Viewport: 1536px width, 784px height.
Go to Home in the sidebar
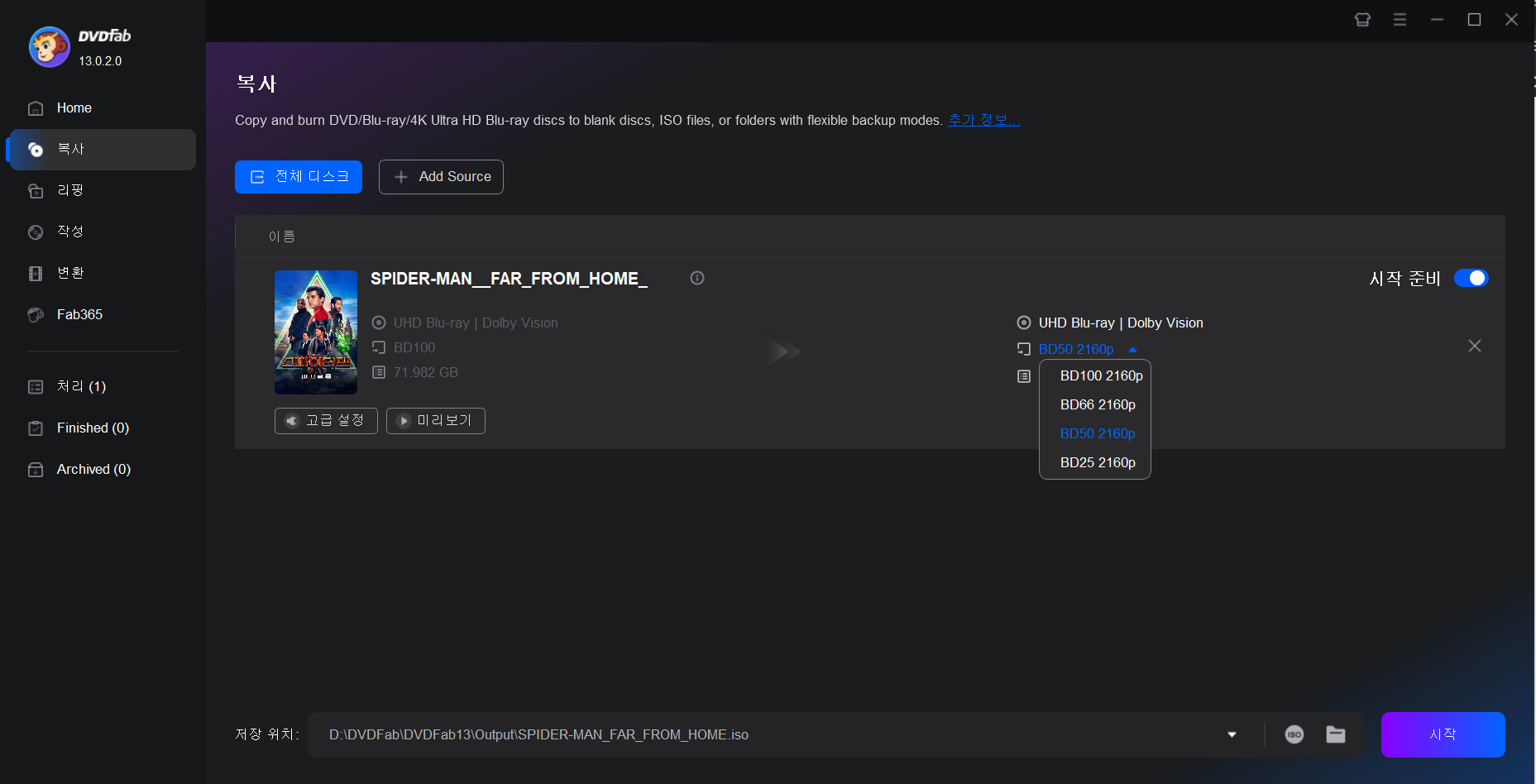point(103,108)
